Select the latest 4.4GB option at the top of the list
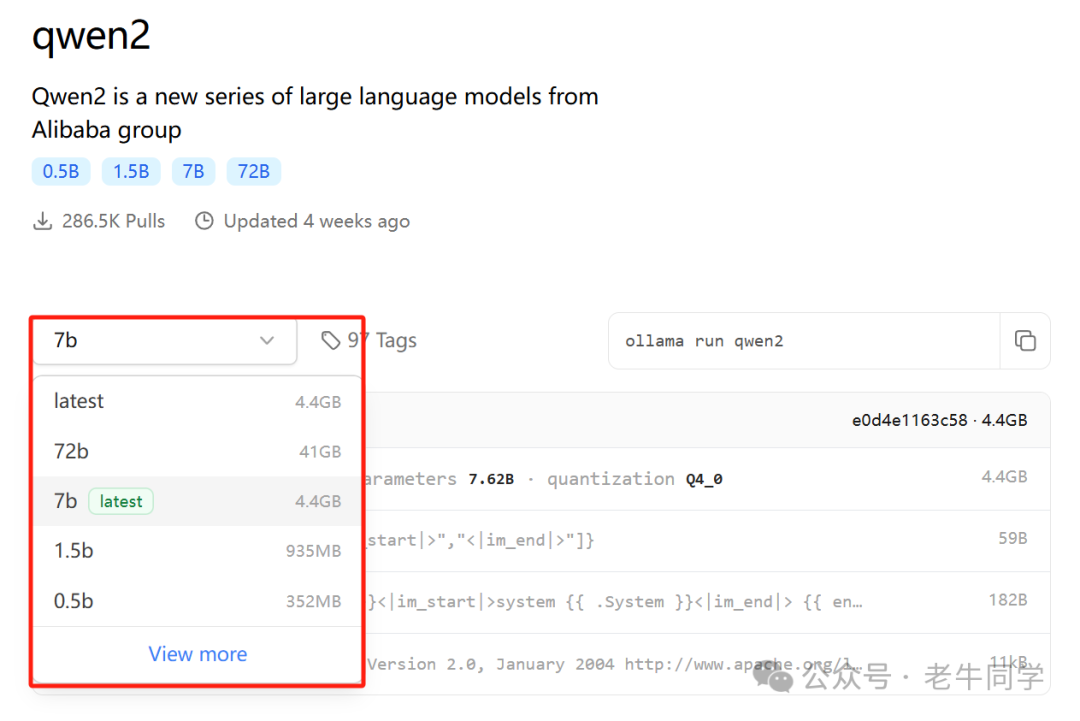The width and height of the screenshot is (1080, 721). coord(198,401)
